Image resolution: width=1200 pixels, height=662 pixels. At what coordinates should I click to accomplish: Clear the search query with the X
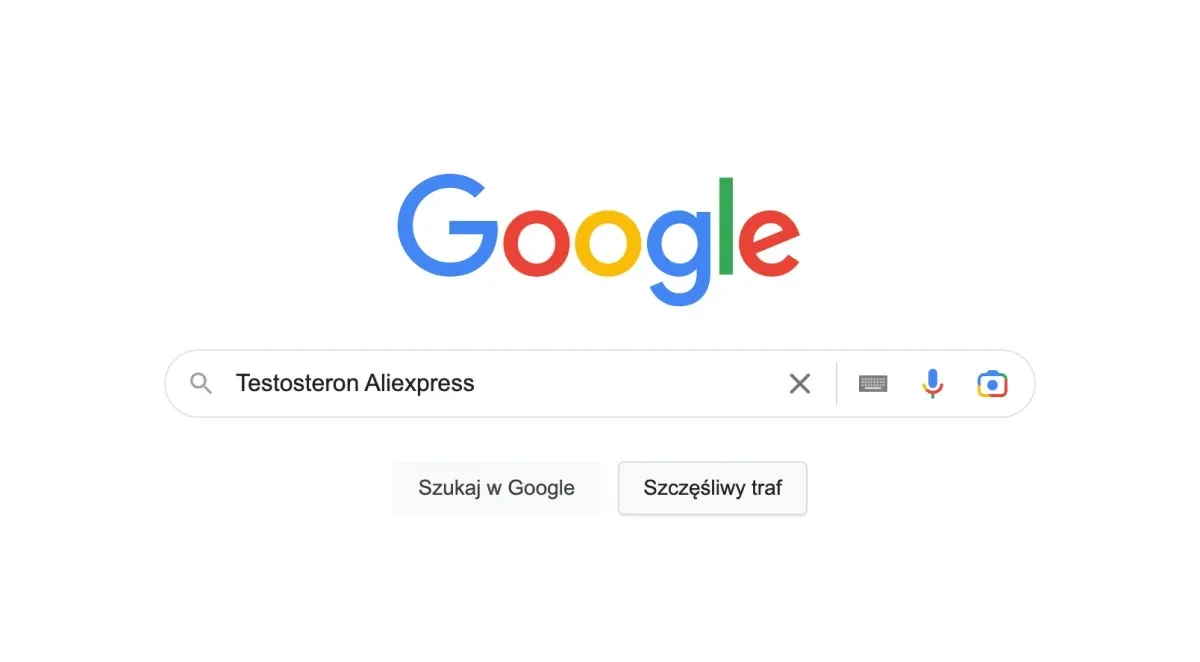[800, 383]
